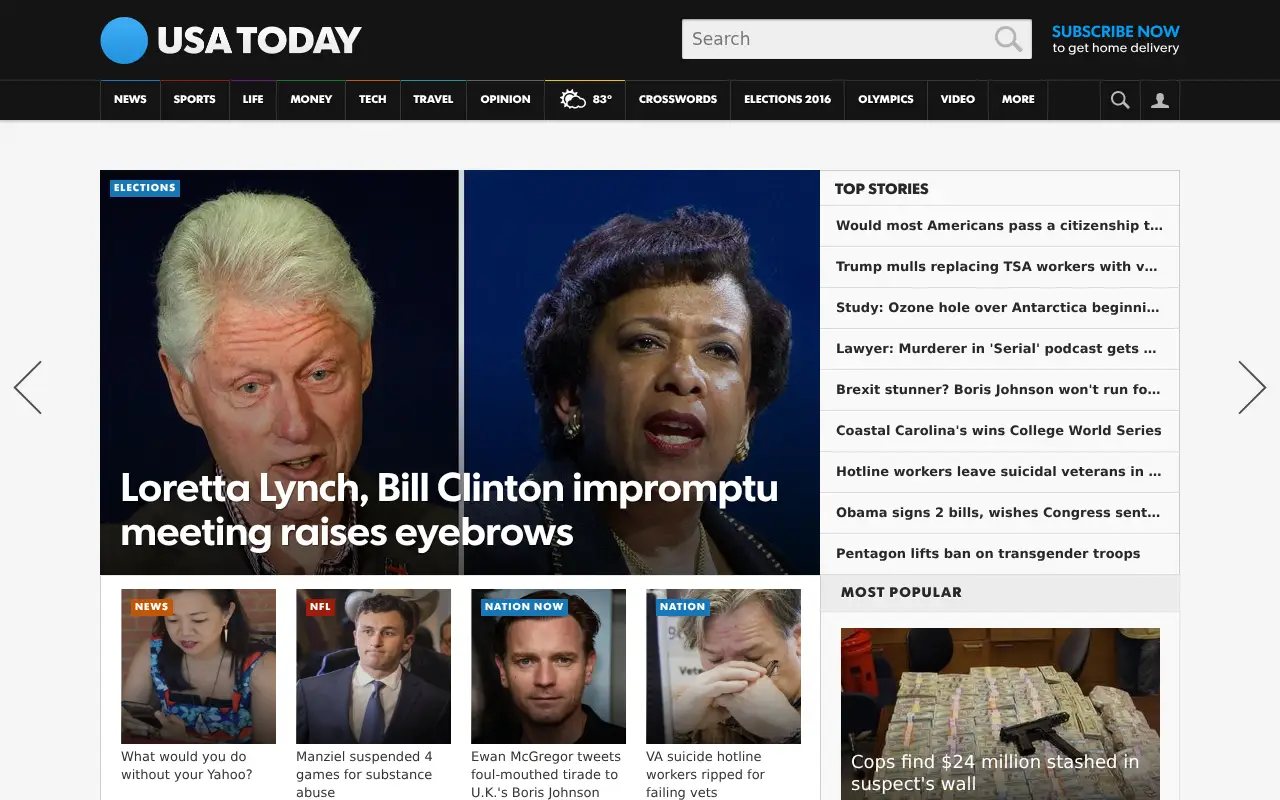Open the Money section tab
Image resolution: width=1280 pixels, height=800 pixels.
click(x=311, y=100)
